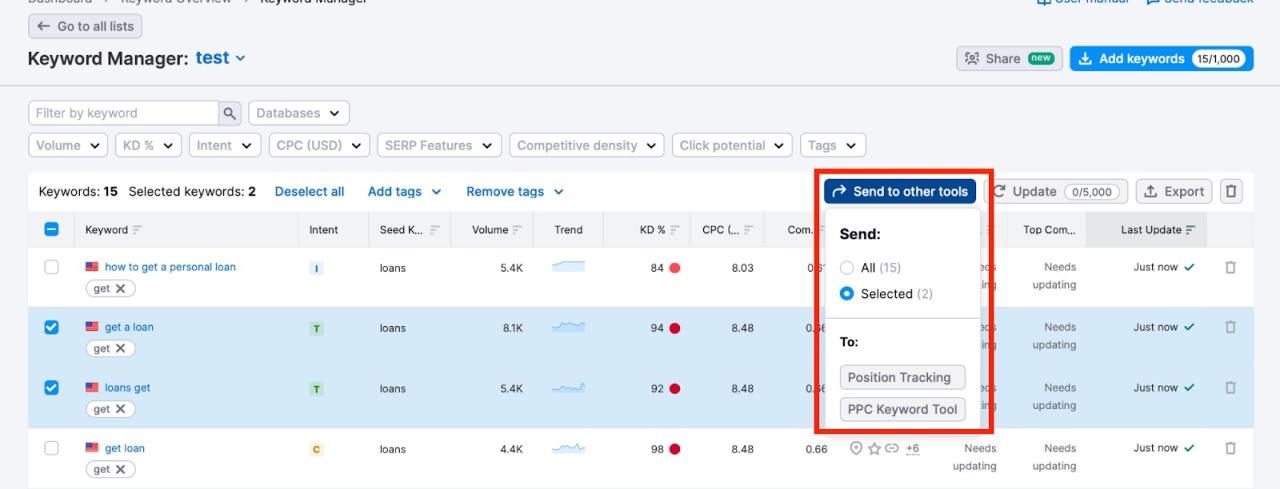Open the Remove tags menu
The height and width of the screenshot is (489, 1280).
[515, 191]
